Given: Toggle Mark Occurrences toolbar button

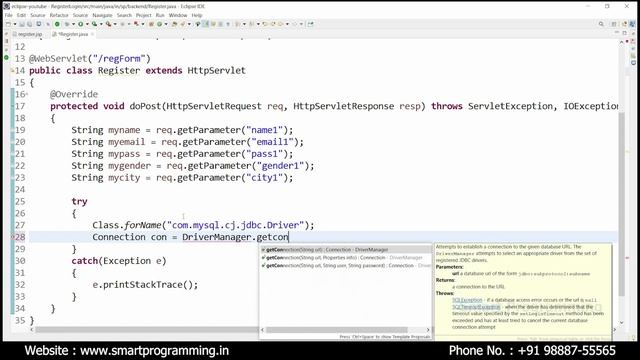Looking at the screenshot, I should [205, 24].
